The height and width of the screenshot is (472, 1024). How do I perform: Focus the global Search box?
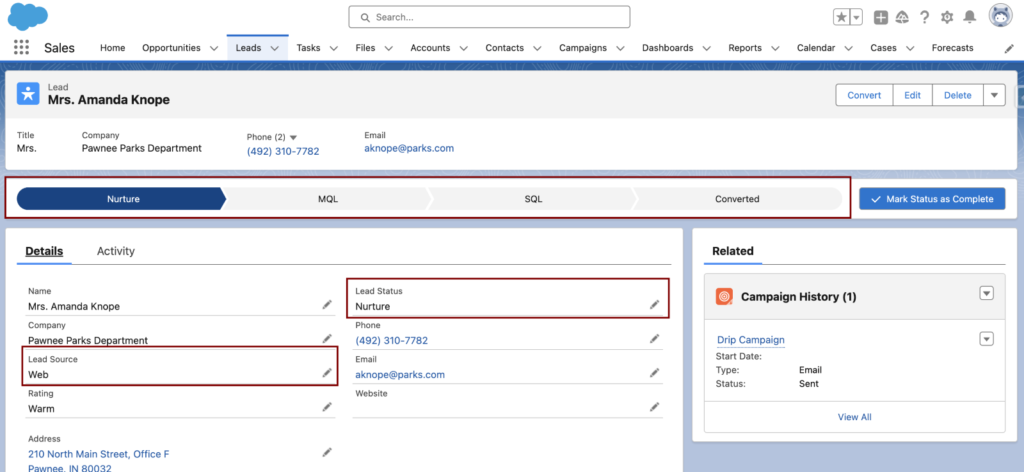489,17
